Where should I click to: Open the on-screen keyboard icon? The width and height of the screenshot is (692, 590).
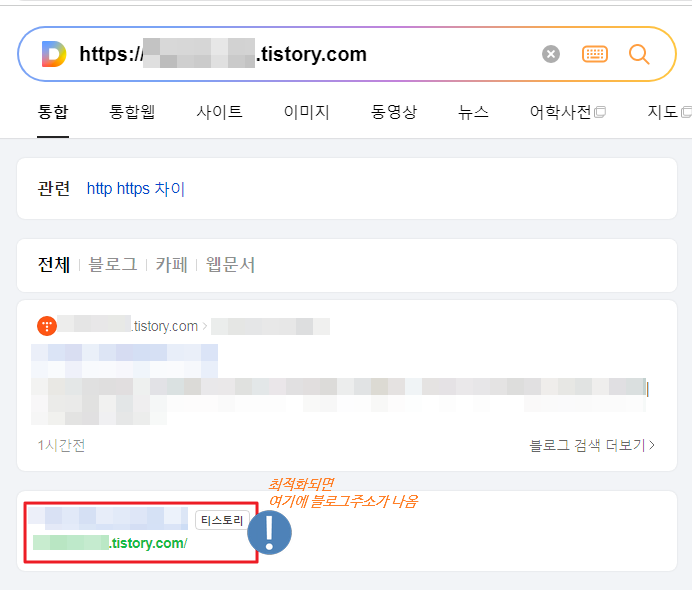click(595, 54)
